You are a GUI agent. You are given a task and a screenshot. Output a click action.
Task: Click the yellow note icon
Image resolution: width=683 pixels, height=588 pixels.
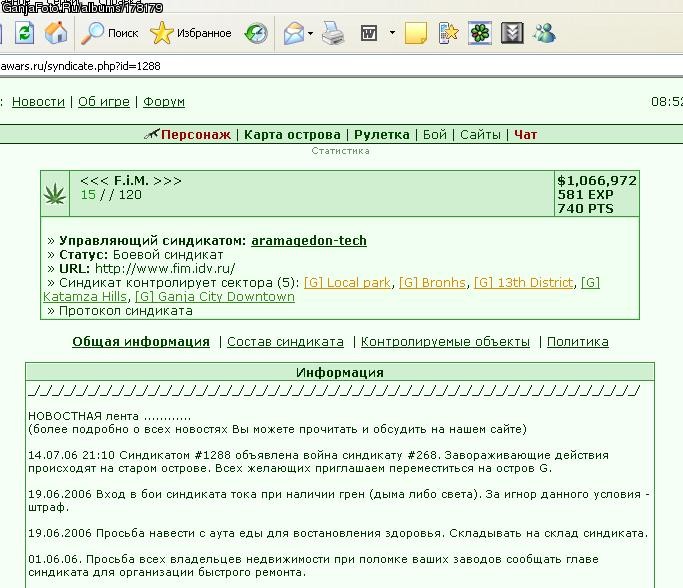point(416,34)
